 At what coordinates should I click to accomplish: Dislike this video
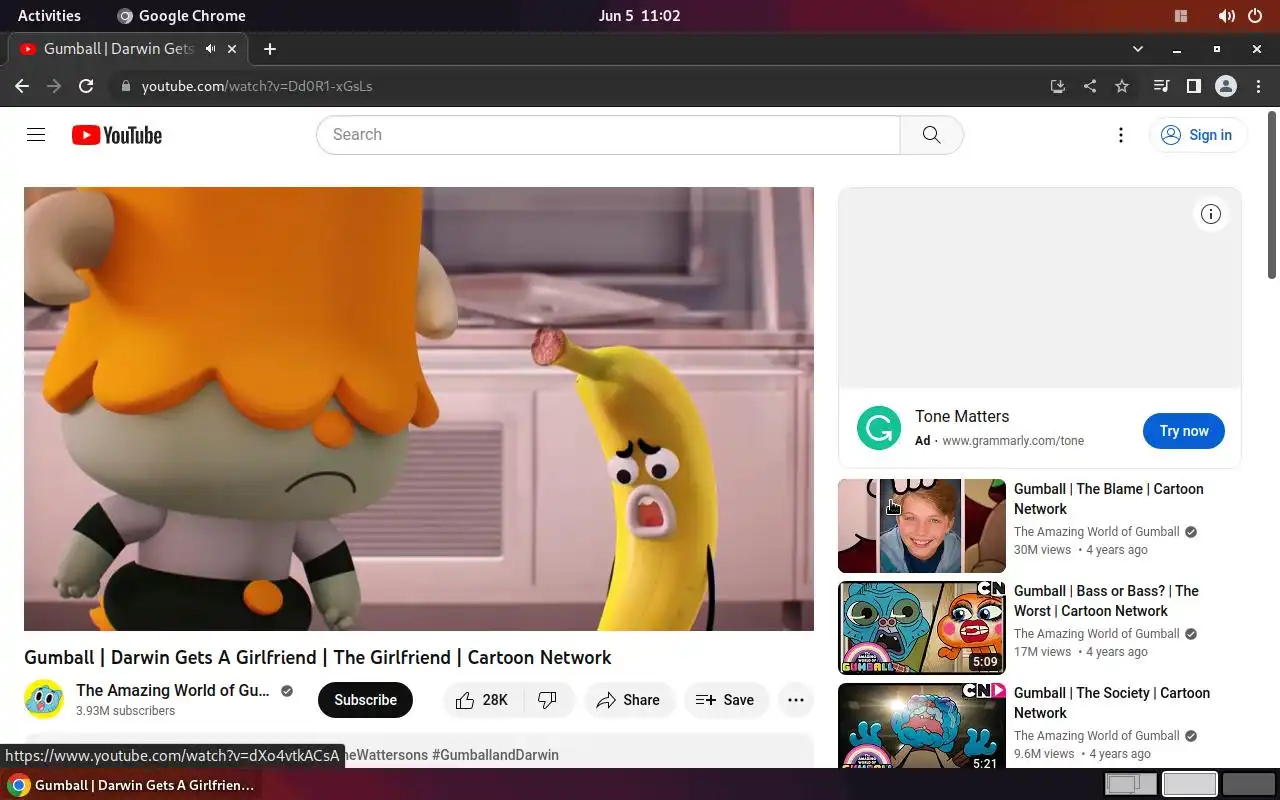click(x=548, y=700)
